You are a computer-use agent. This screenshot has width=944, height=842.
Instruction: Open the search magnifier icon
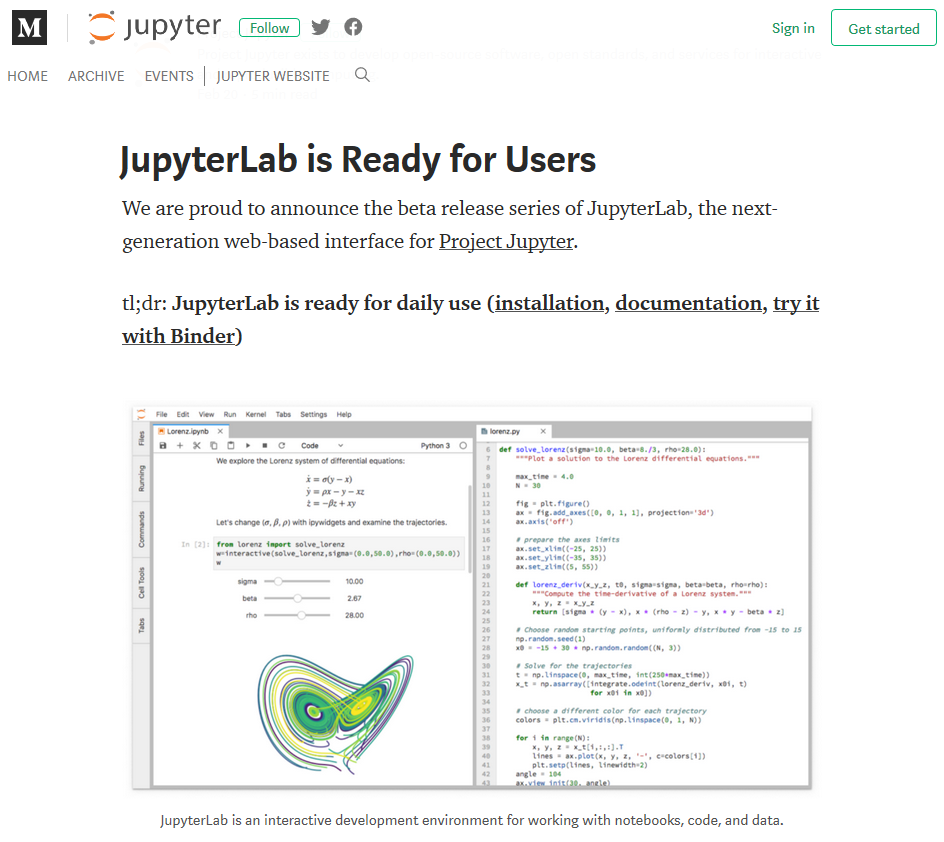click(362, 75)
